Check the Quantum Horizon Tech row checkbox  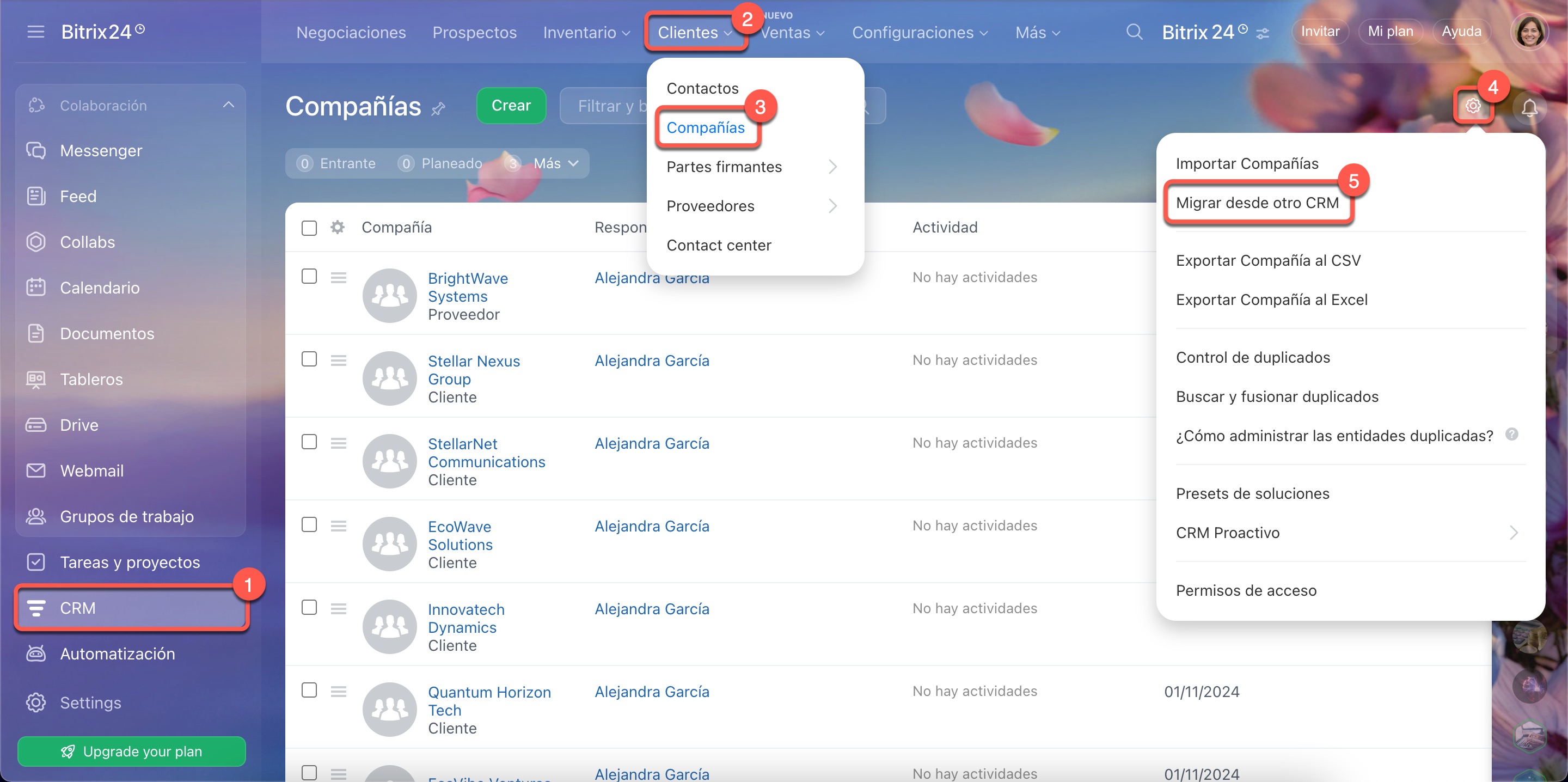[309, 690]
